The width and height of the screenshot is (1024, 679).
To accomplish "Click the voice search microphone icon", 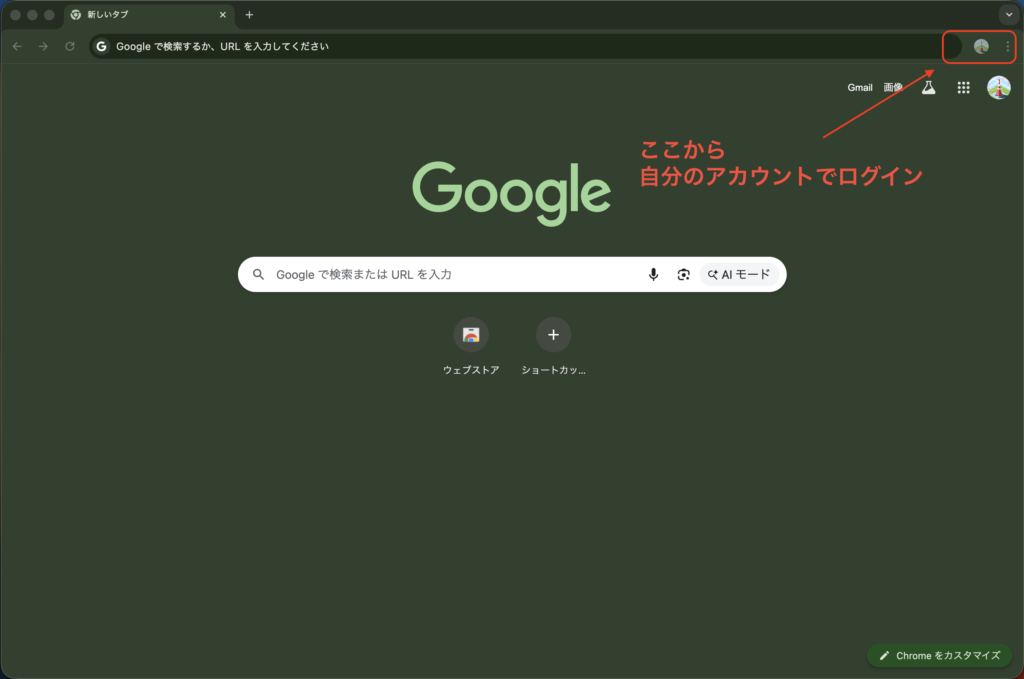I will click(653, 275).
